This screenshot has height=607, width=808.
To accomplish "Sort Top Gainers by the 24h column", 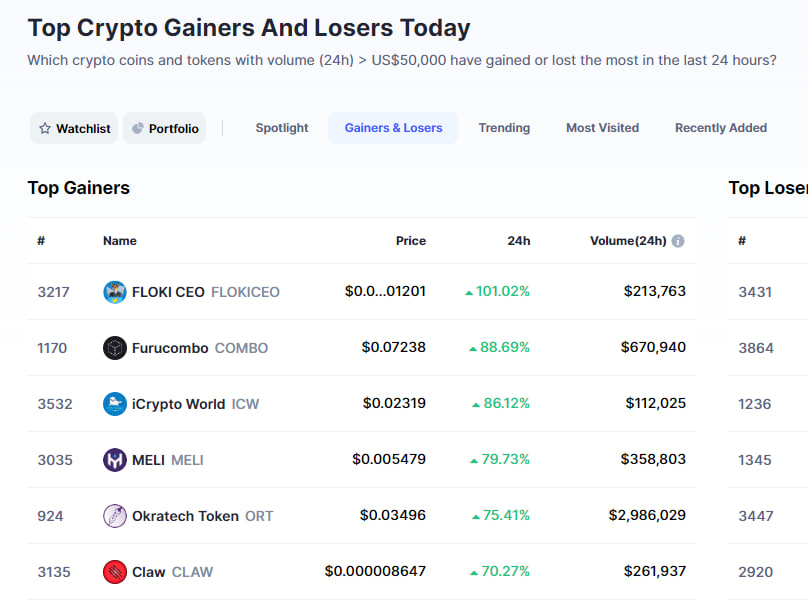I will pyautogui.click(x=518, y=241).
